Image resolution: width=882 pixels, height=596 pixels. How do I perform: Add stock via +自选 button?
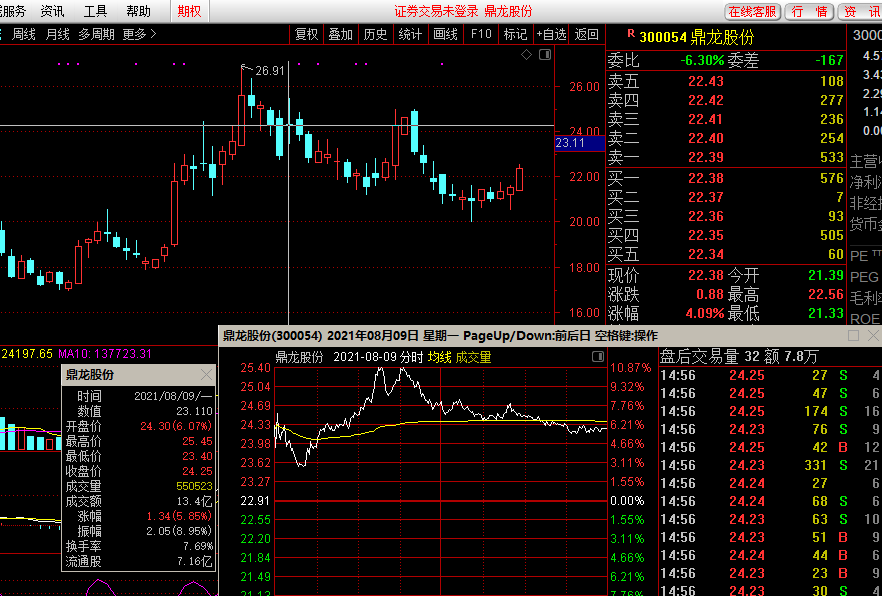[551, 34]
